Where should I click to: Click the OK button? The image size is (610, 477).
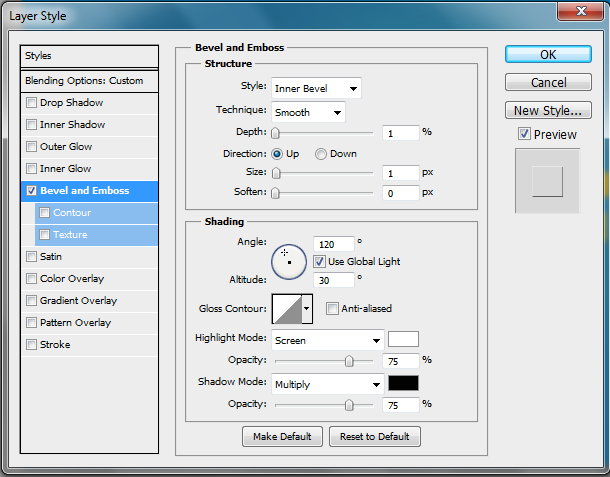[x=548, y=55]
